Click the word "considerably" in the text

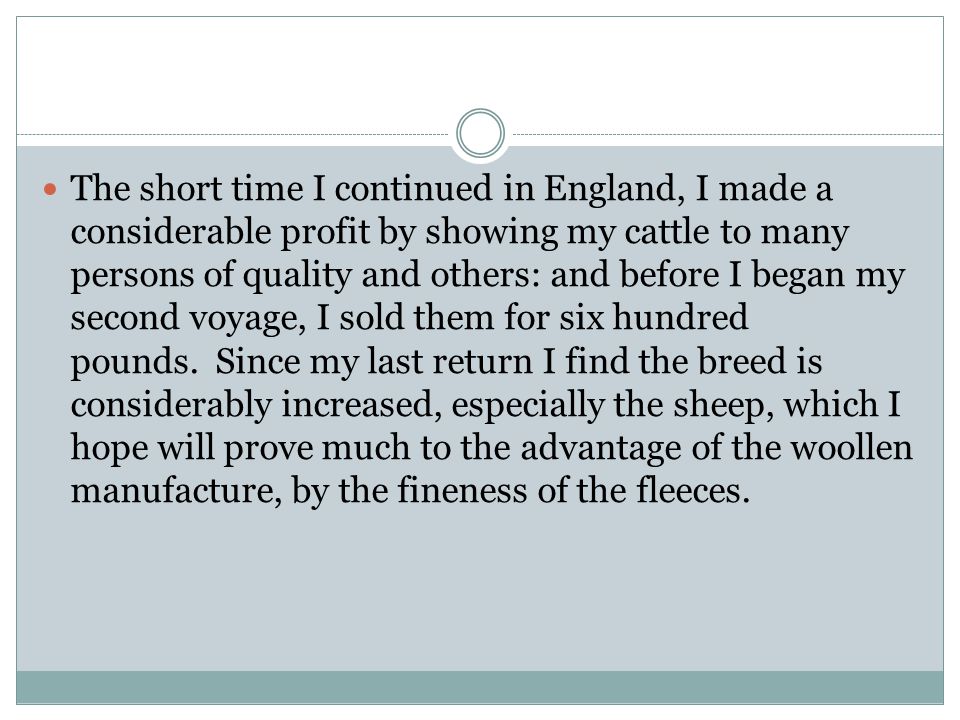tap(171, 407)
